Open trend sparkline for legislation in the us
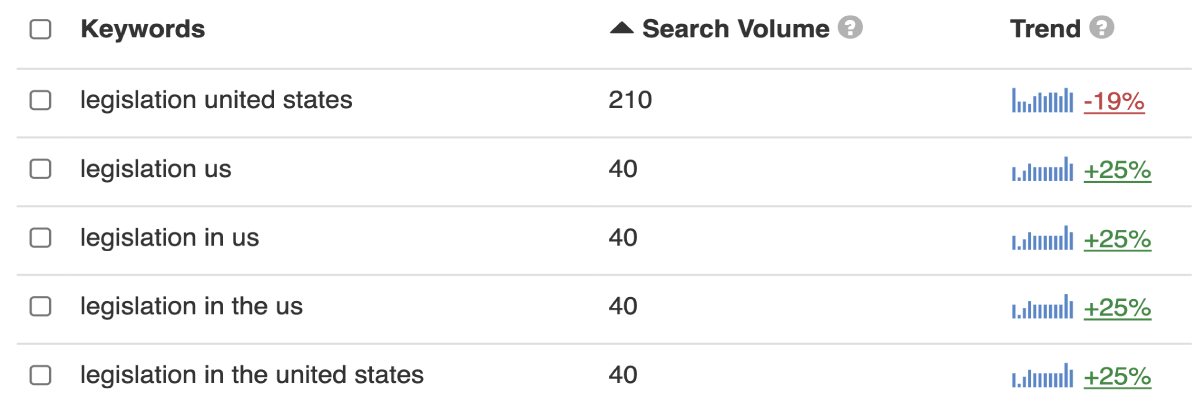 1042,306
